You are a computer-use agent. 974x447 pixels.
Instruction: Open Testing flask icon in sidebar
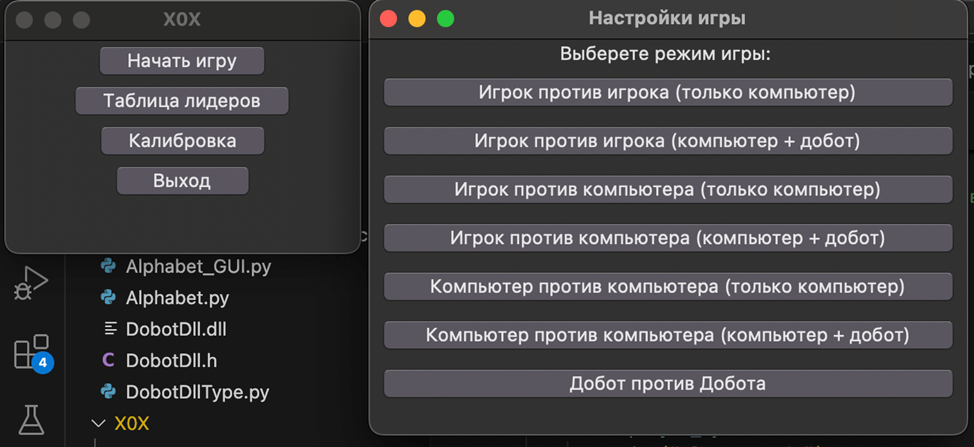pyautogui.click(x=31, y=420)
